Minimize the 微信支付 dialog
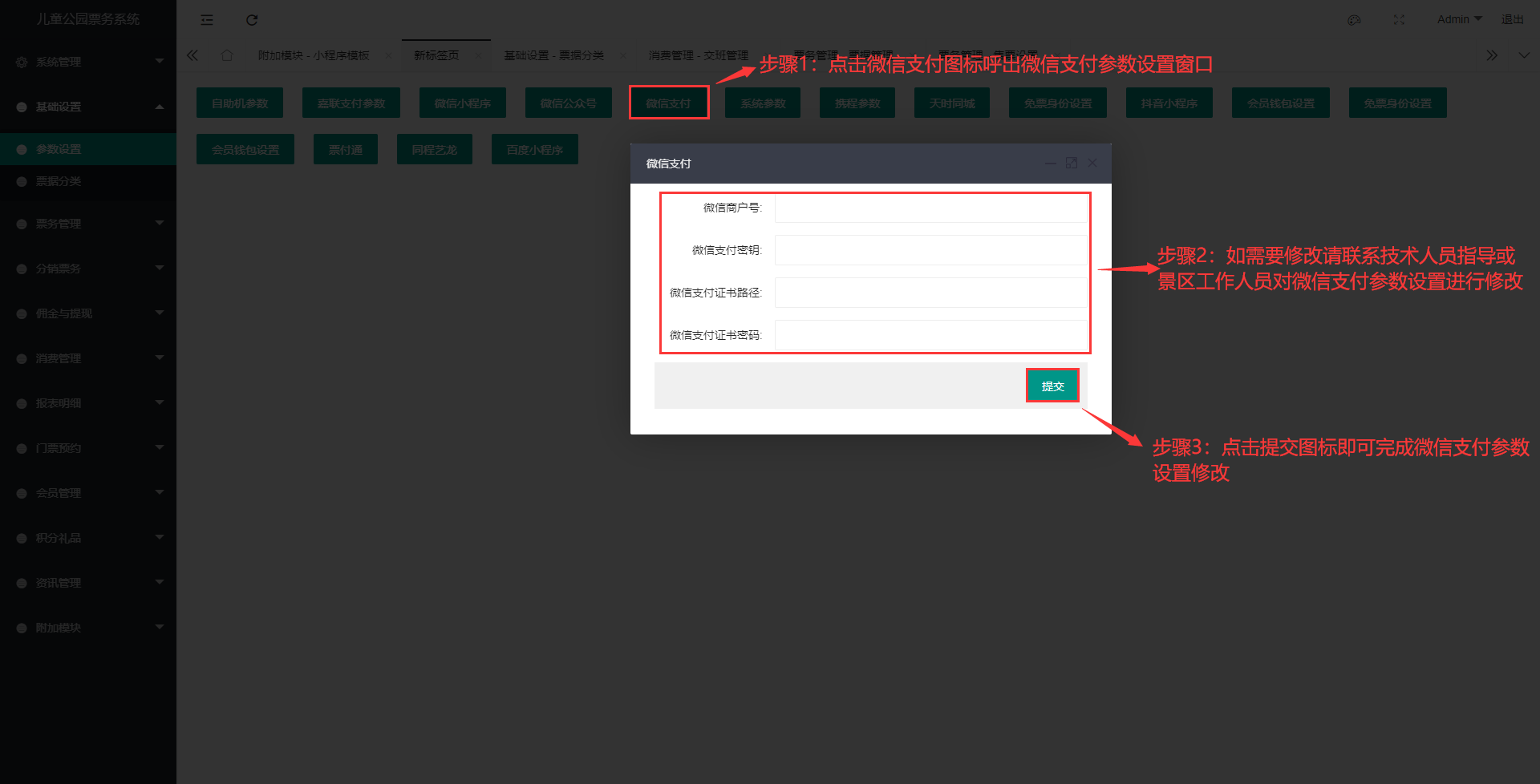The image size is (1540, 784). pyautogui.click(x=1050, y=163)
